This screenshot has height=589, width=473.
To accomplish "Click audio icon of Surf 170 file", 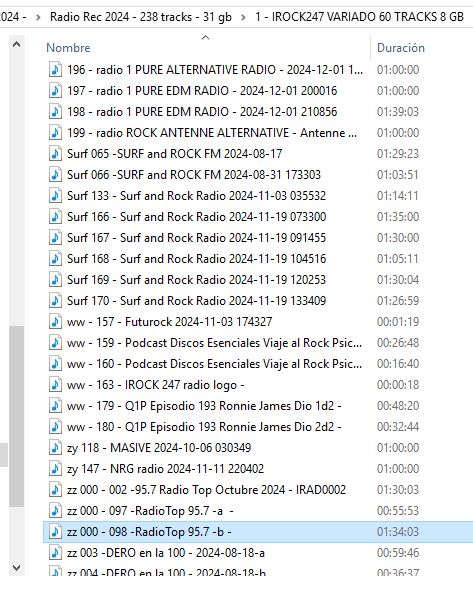I will click(x=55, y=301).
